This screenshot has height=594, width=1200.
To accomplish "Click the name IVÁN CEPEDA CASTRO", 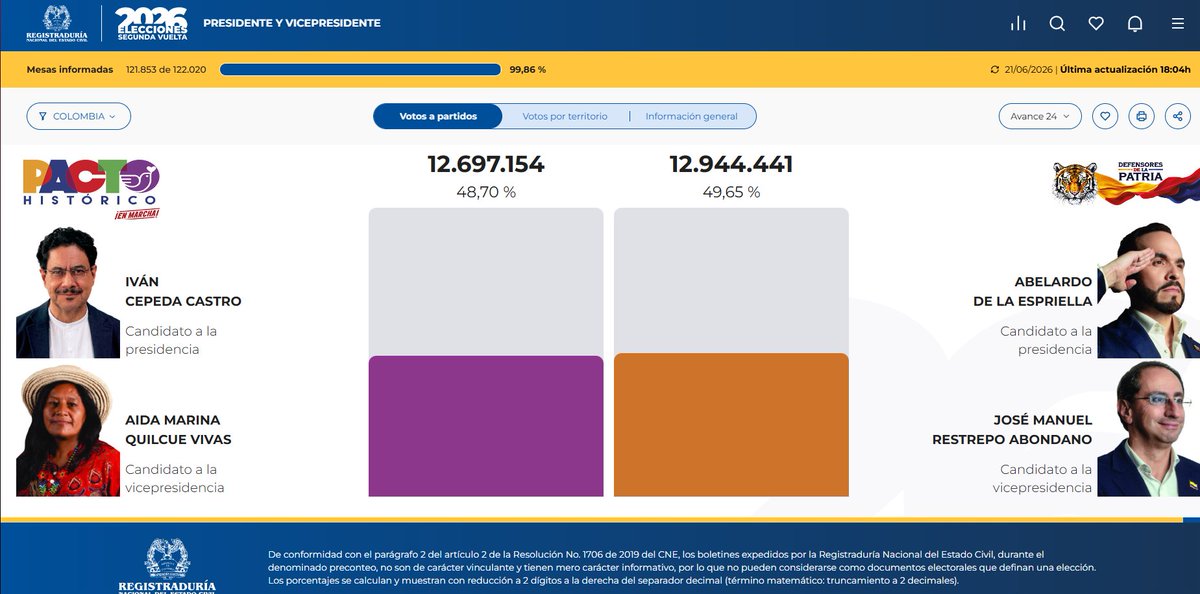I will coord(183,291).
